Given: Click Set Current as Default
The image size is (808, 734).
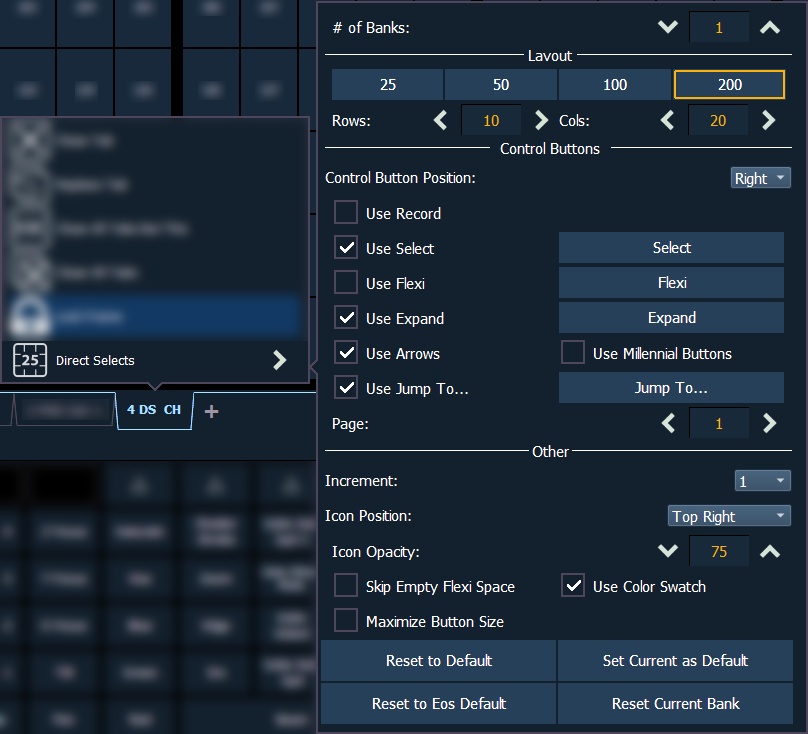Looking at the screenshot, I should 675,661.
